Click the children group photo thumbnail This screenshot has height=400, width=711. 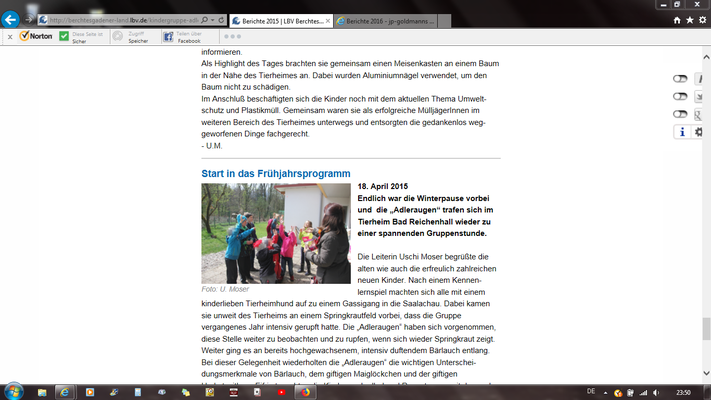click(x=276, y=234)
